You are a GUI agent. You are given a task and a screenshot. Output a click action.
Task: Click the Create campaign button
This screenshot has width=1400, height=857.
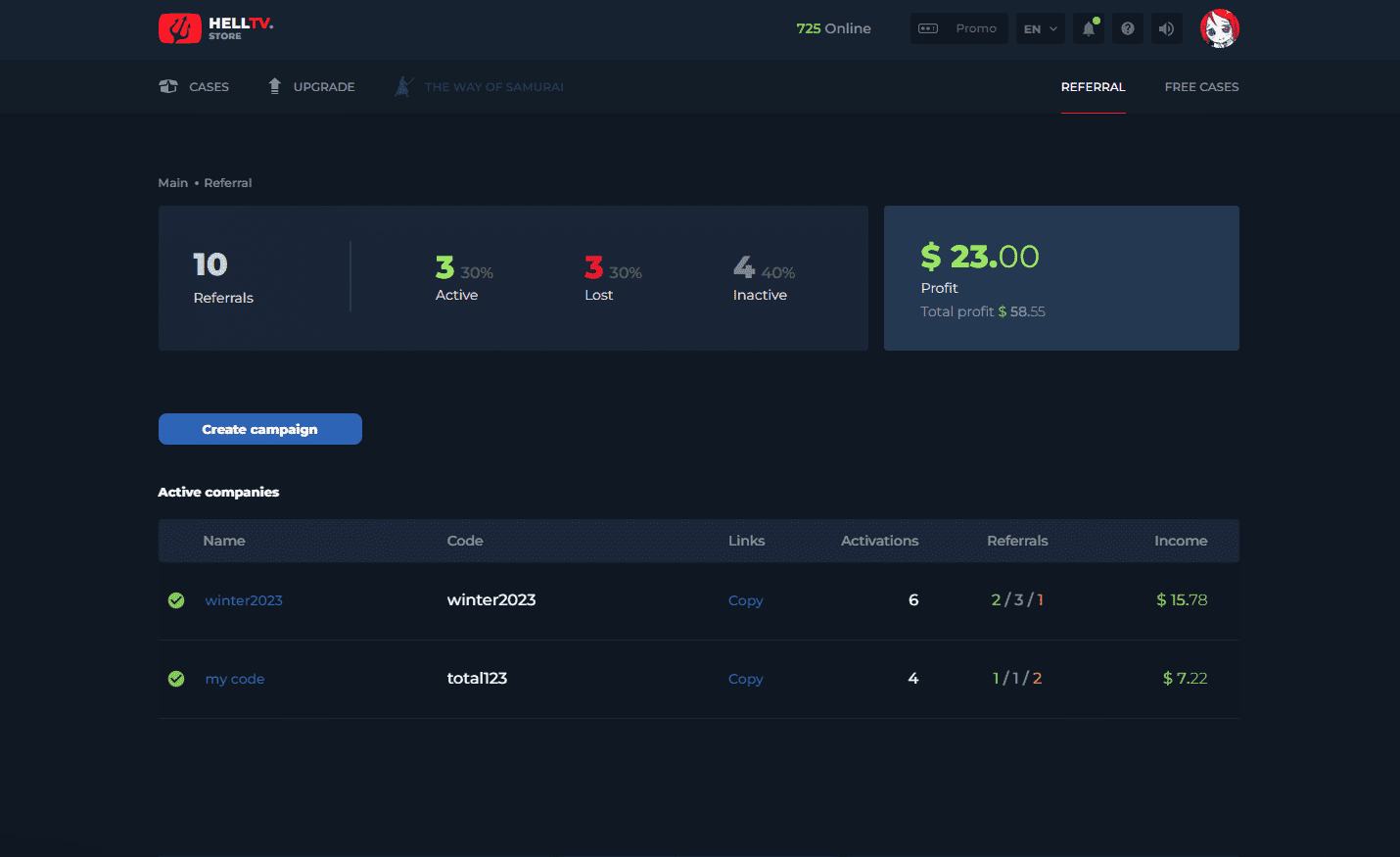click(x=260, y=429)
